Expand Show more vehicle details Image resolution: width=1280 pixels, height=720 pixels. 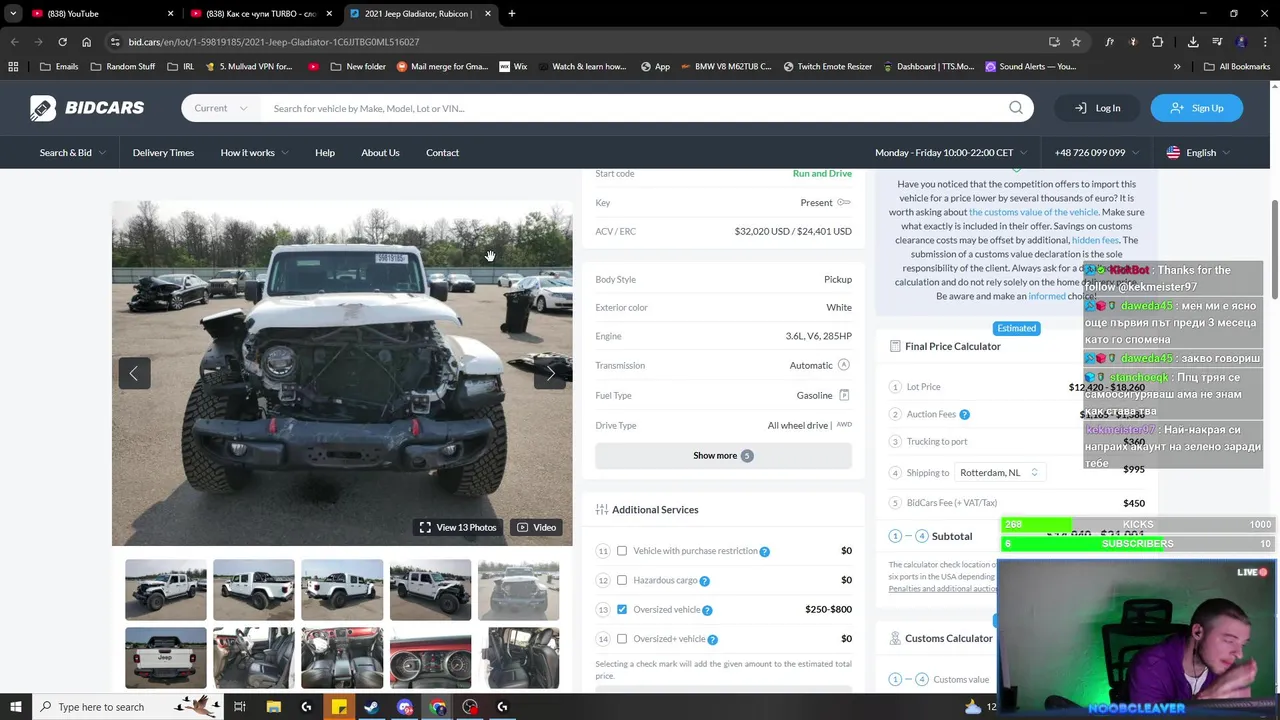[723, 456]
